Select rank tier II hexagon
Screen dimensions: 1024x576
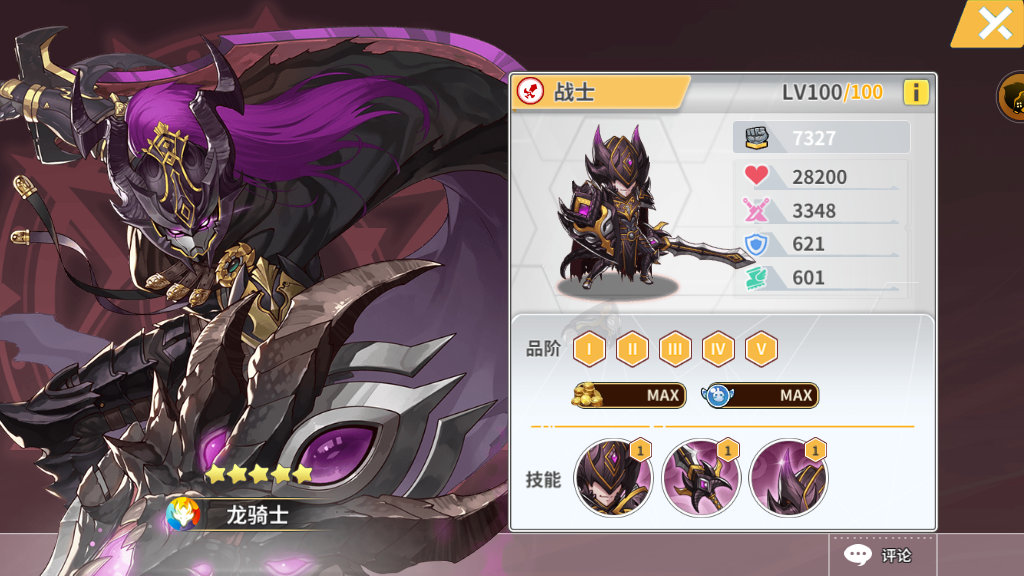632,349
